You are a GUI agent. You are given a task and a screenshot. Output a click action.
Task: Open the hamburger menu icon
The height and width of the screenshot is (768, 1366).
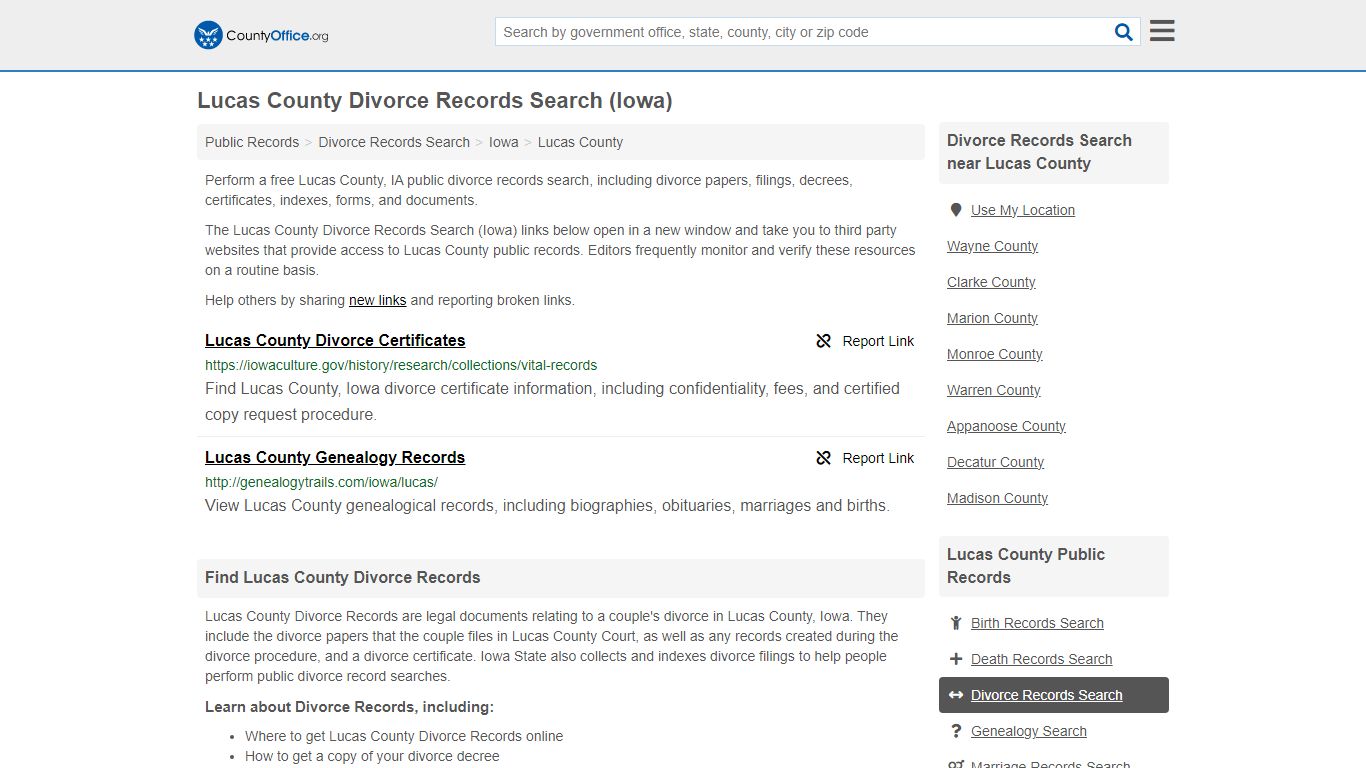click(x=1162, y=31)
